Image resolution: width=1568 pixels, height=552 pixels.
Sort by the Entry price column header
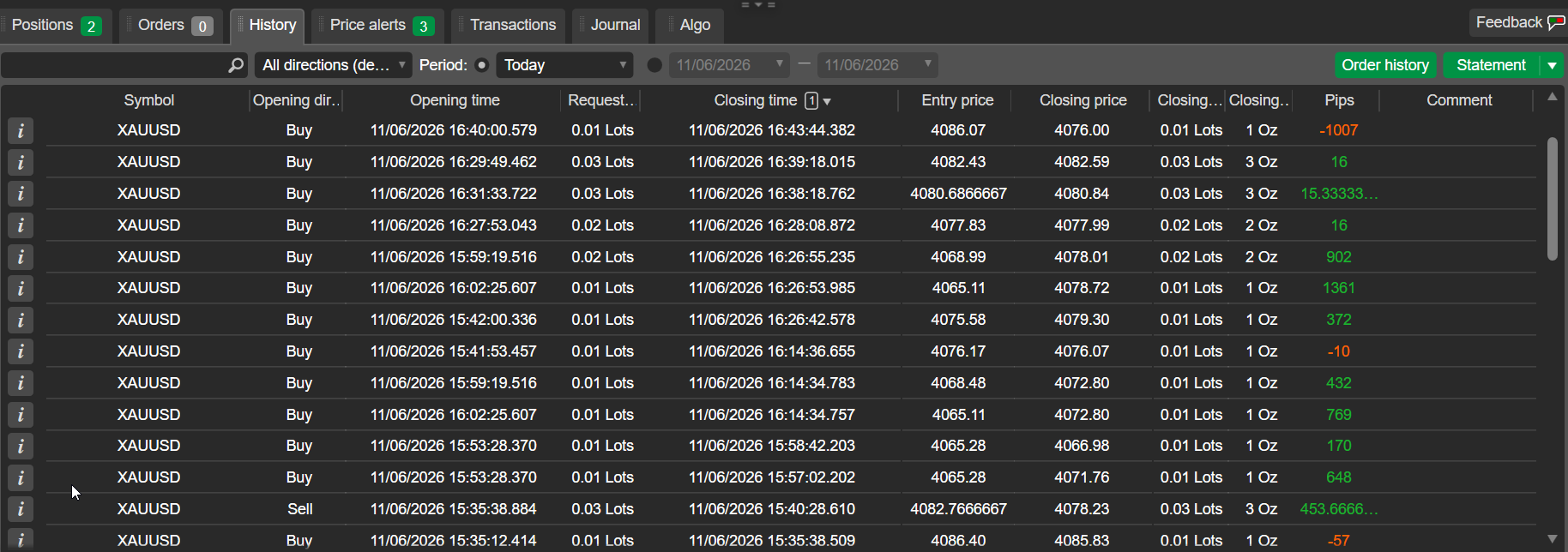(957, 100)
